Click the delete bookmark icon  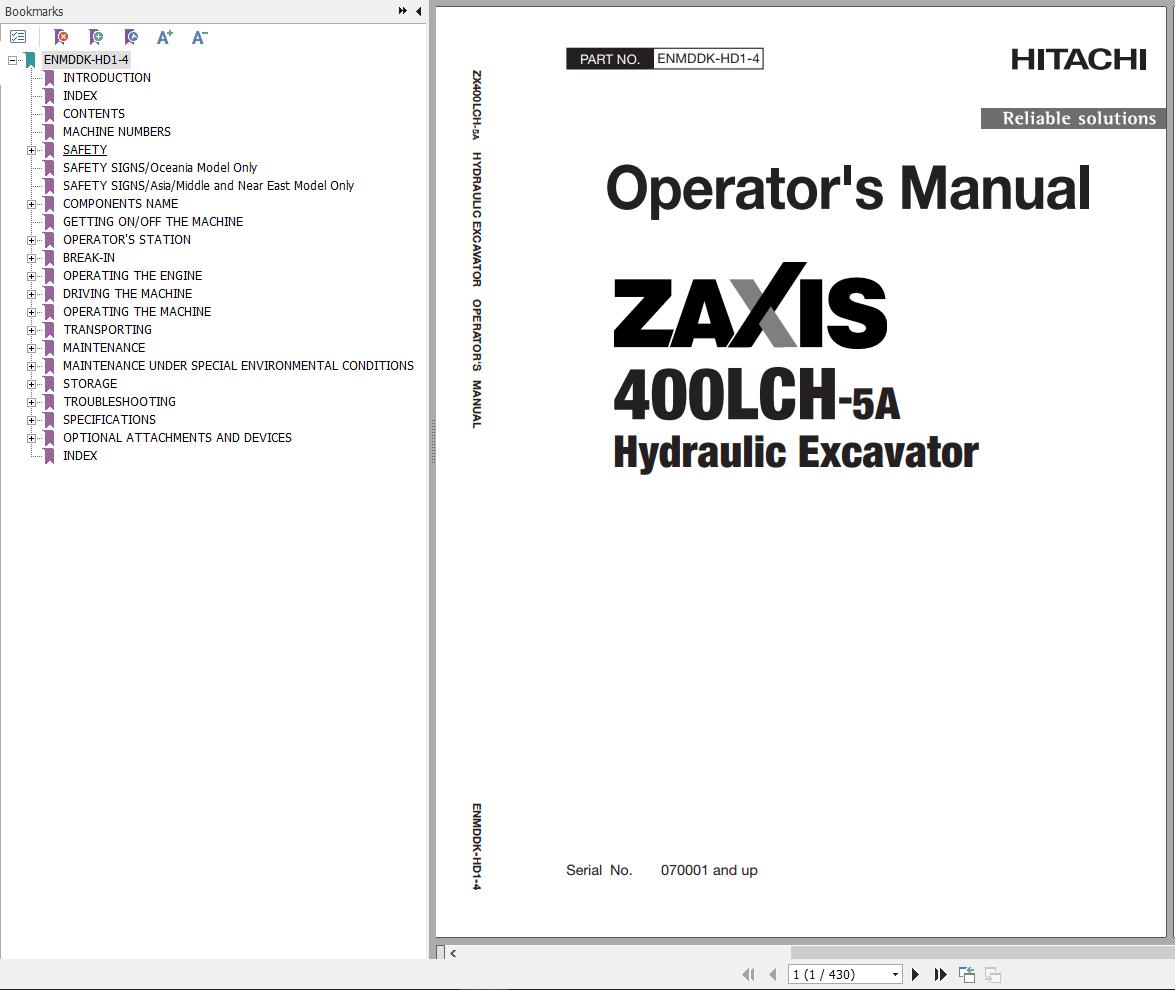pos(61,37)
